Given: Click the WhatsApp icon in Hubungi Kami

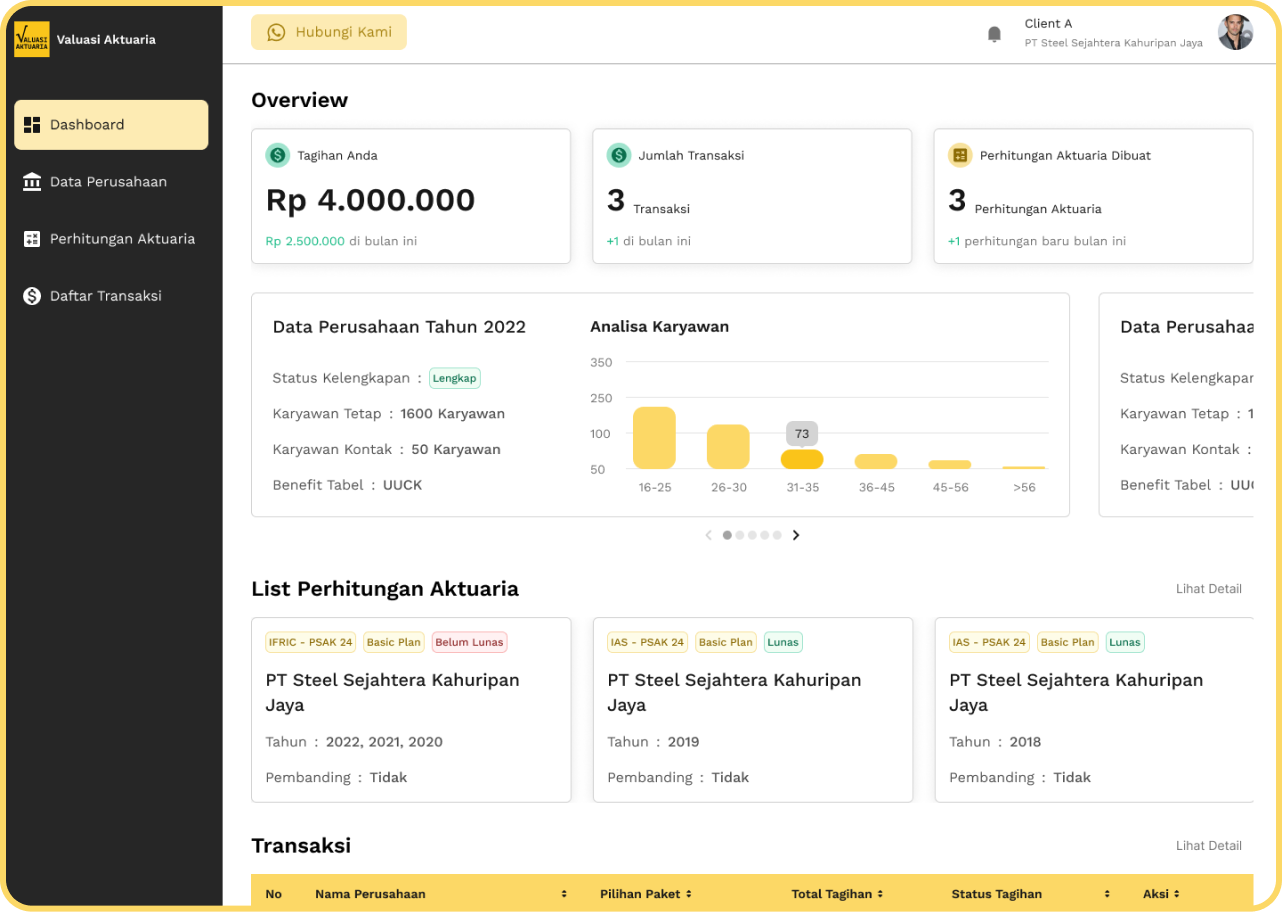Looking at the screenshot, I should [276, 32].
